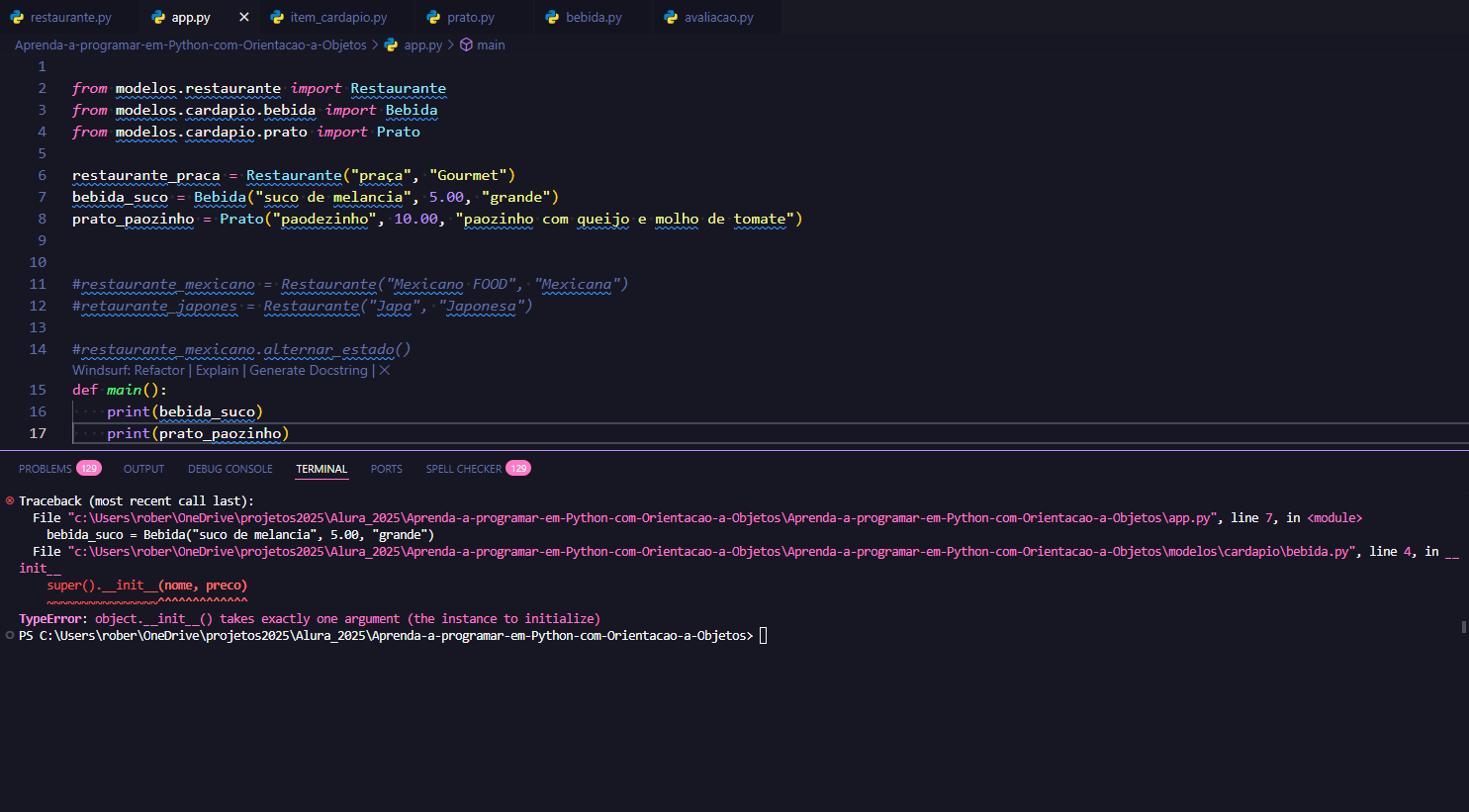This screenshot has width=1469, height=812.
Task: Open the bebida.py editor tab
Action: click(594, 17)
